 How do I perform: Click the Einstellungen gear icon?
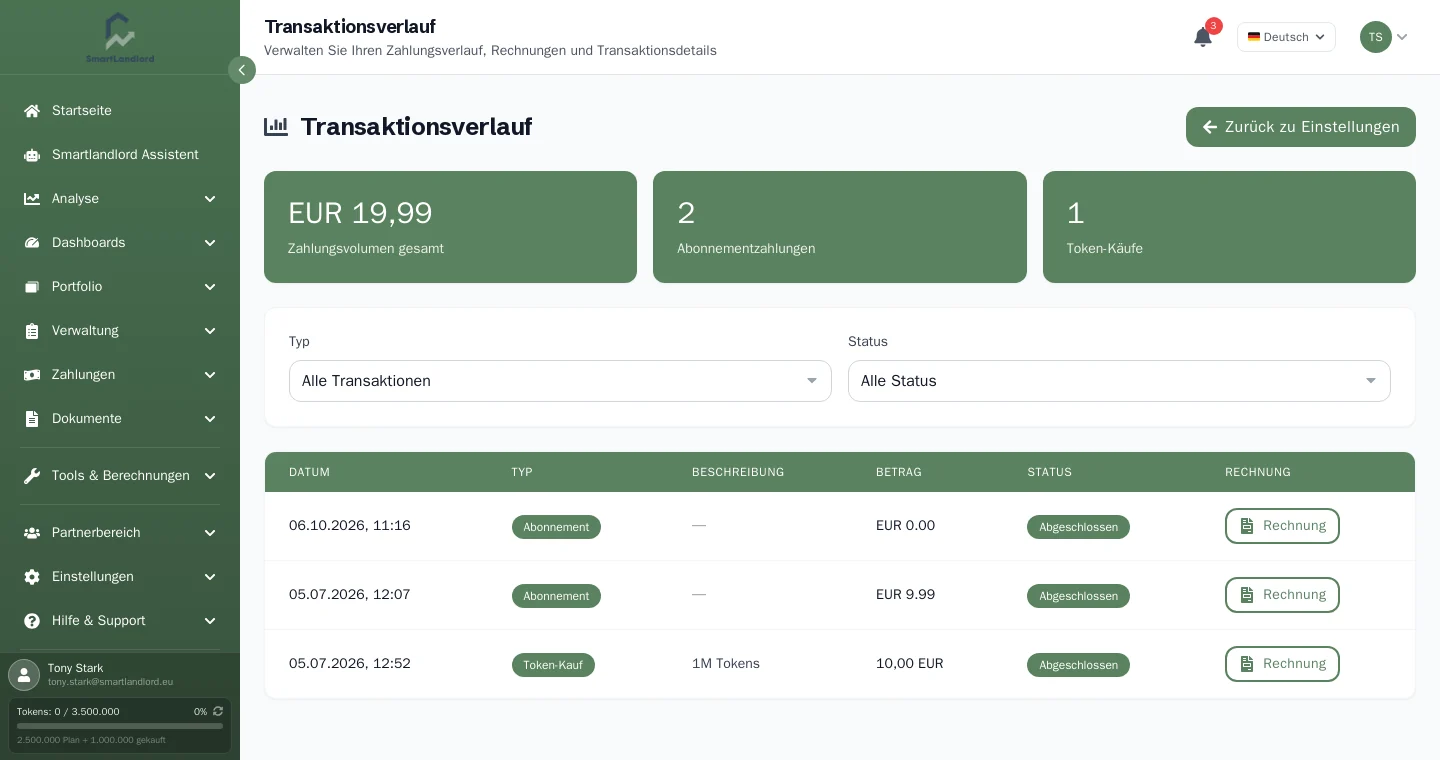[x=32, y=577]
